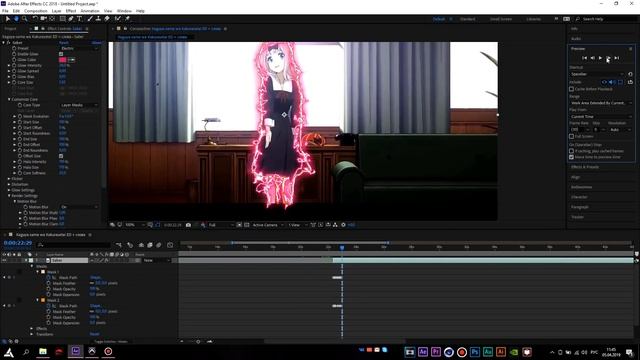Select the Rectangle shape tool
The height and width of the screenshot is (360, 640).
tap(62, 19)
